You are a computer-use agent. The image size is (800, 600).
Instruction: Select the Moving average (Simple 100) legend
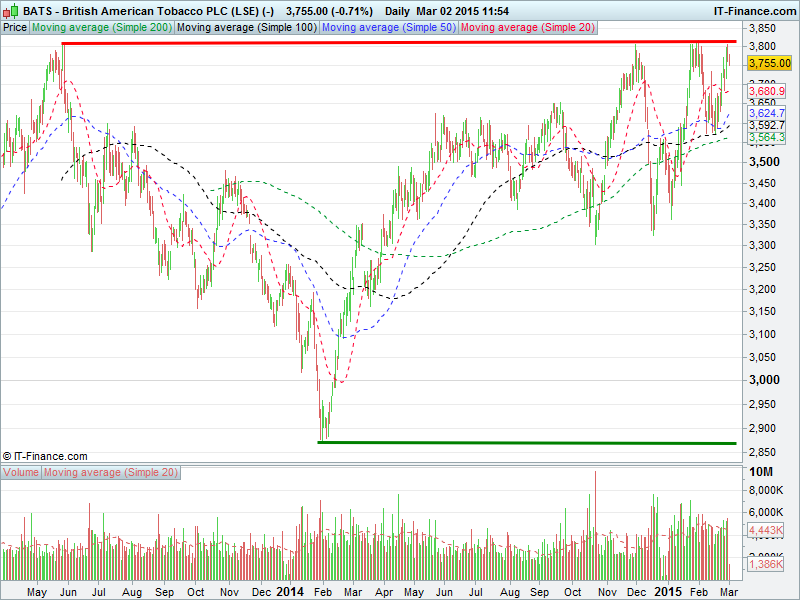coord(247,28)
